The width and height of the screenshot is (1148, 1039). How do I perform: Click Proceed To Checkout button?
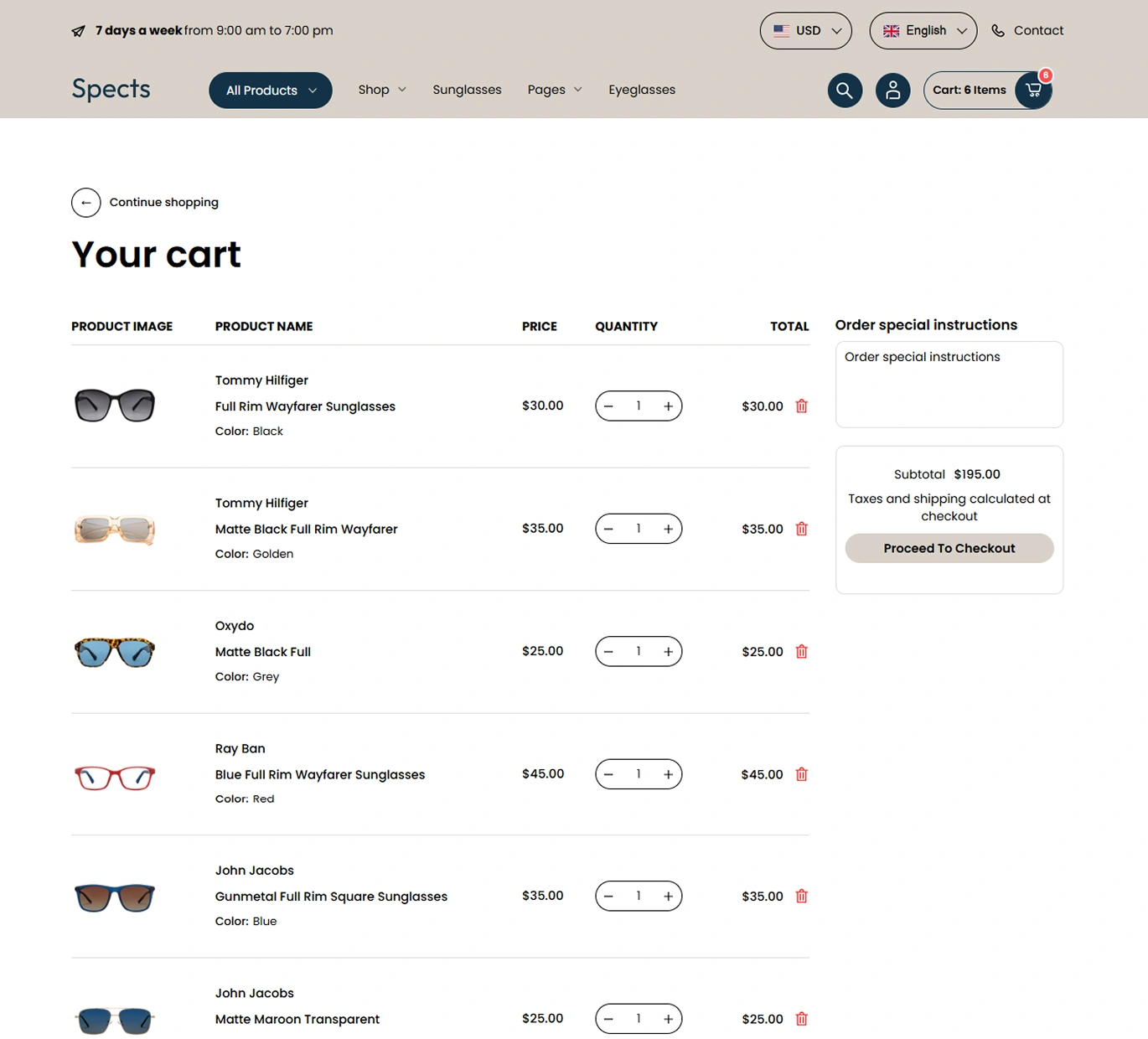(949, 548)
